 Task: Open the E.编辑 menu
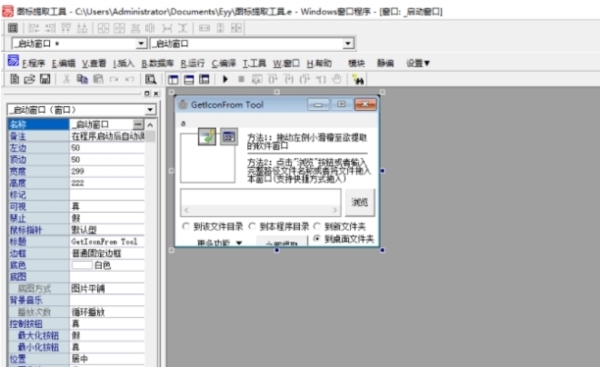[x=64, y=64]
